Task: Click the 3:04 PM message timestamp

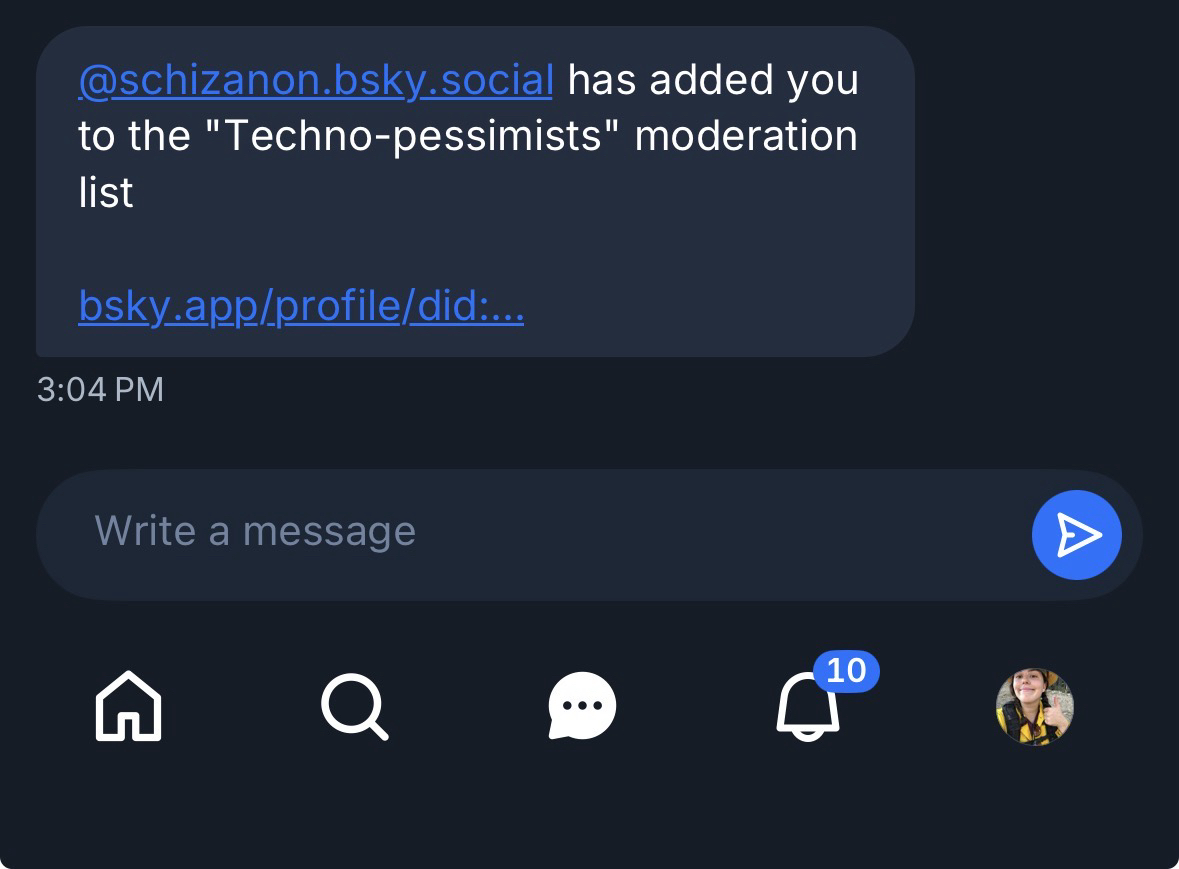Action: coord(100,389)
